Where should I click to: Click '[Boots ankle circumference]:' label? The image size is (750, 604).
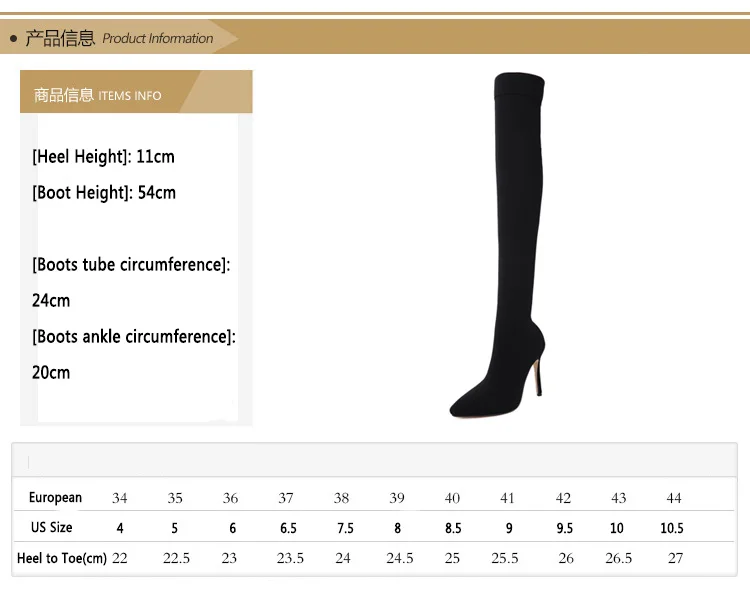point(134,337)
